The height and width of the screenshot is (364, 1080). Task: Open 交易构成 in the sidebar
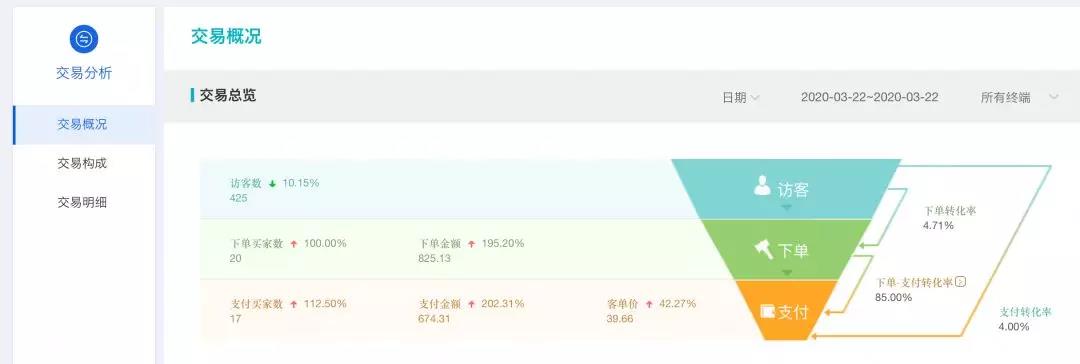(x=83, y=163)
